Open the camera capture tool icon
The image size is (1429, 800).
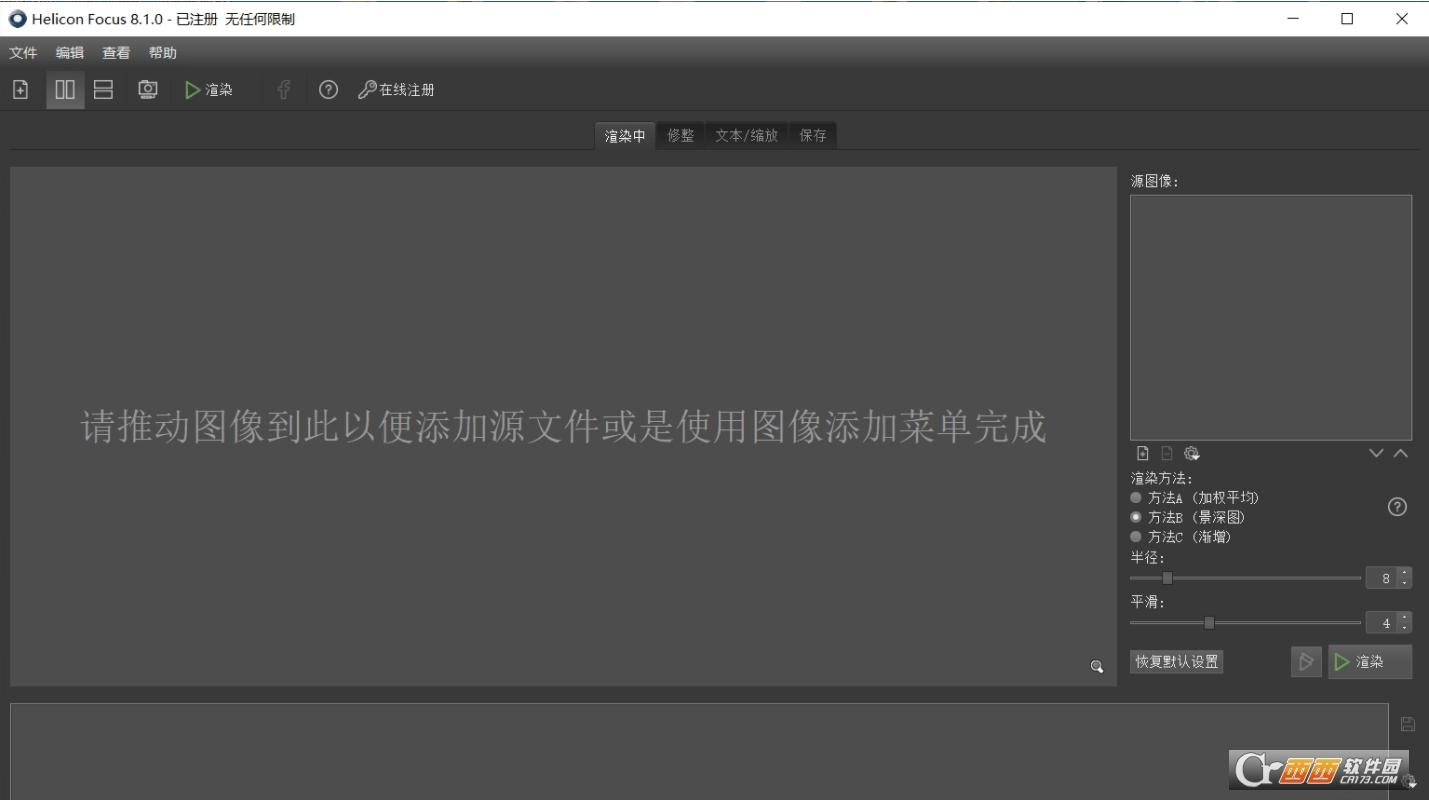click(147, 89)
